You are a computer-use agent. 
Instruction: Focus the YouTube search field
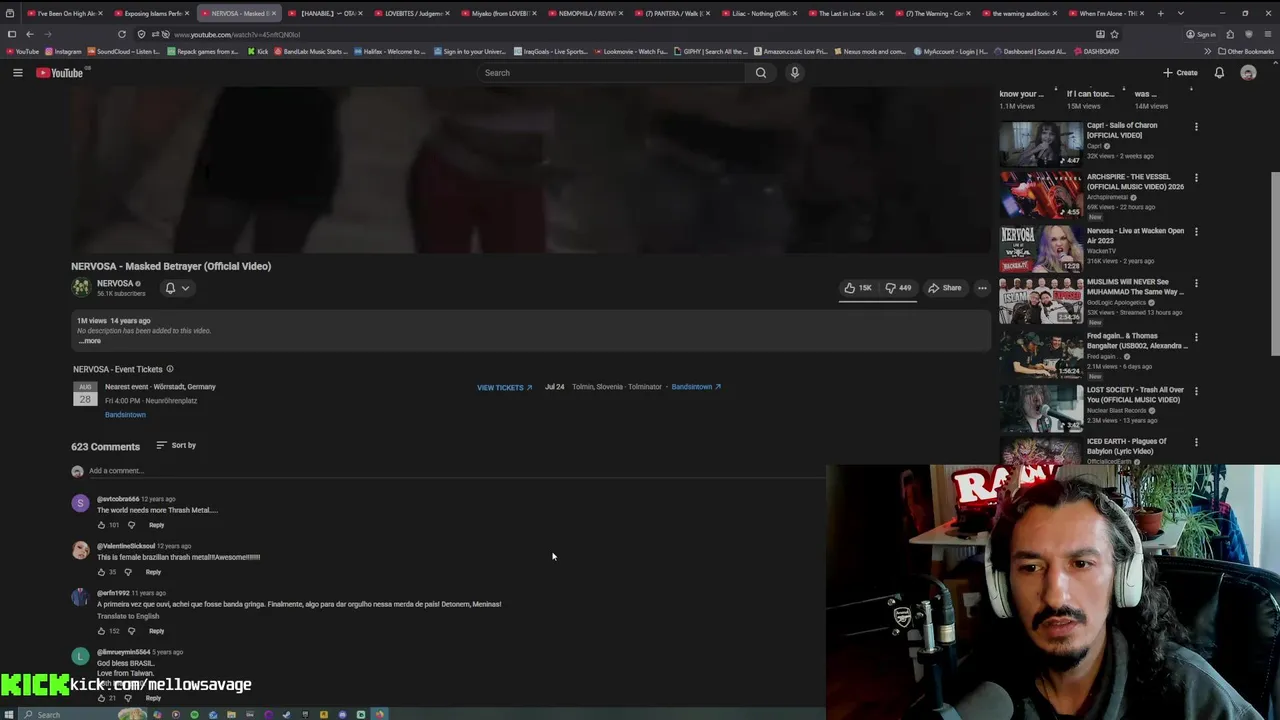point(612,72)
